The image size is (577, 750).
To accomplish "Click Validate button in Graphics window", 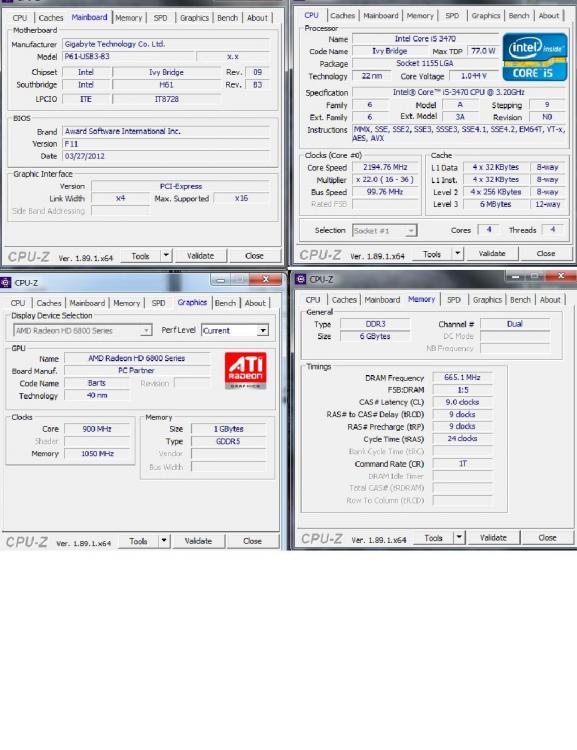I will 198,541.
